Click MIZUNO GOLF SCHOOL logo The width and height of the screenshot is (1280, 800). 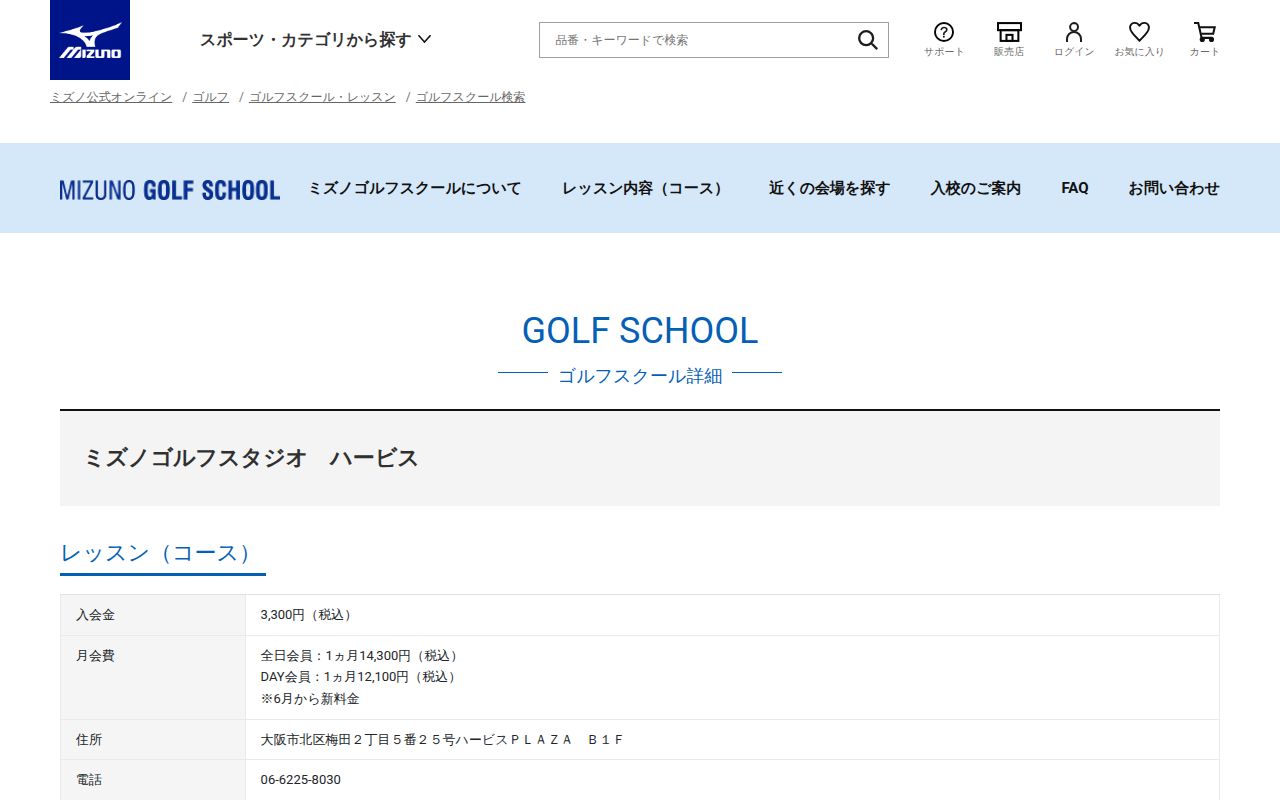click(x=170, y=190)
